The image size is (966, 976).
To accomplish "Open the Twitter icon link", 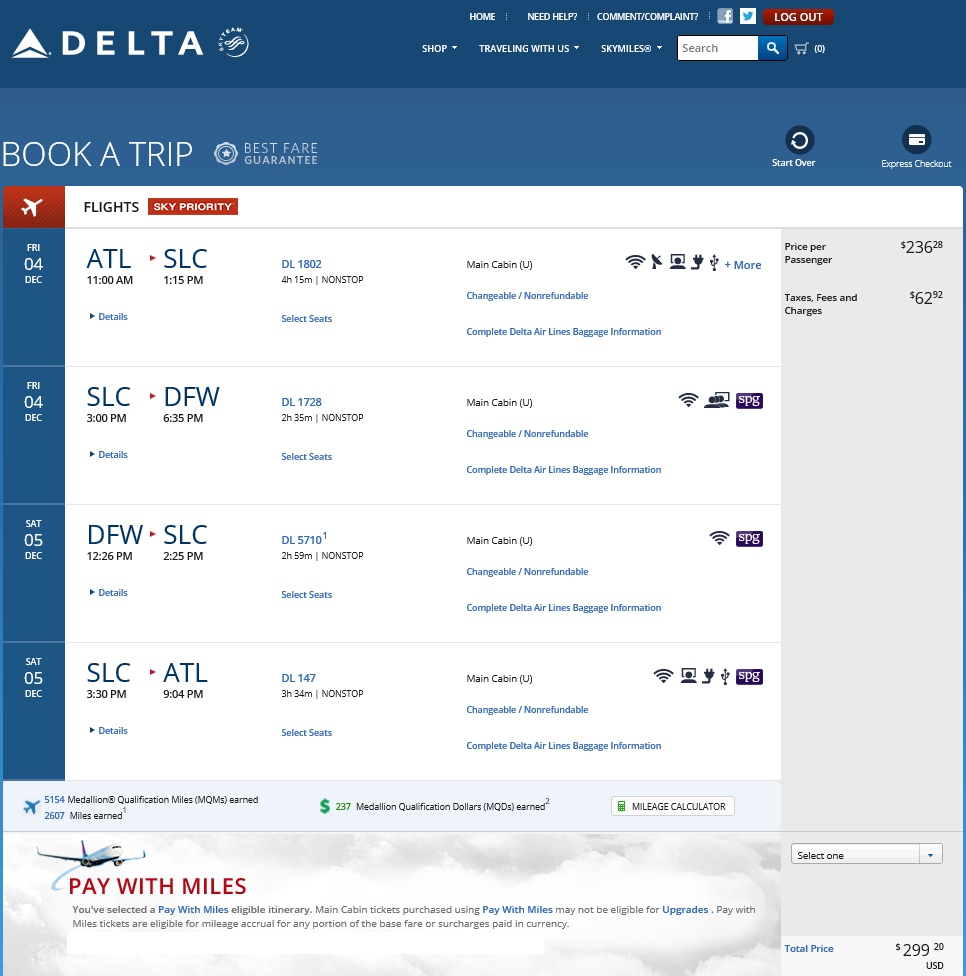I will pyautogui.click(x=748, y=16).
